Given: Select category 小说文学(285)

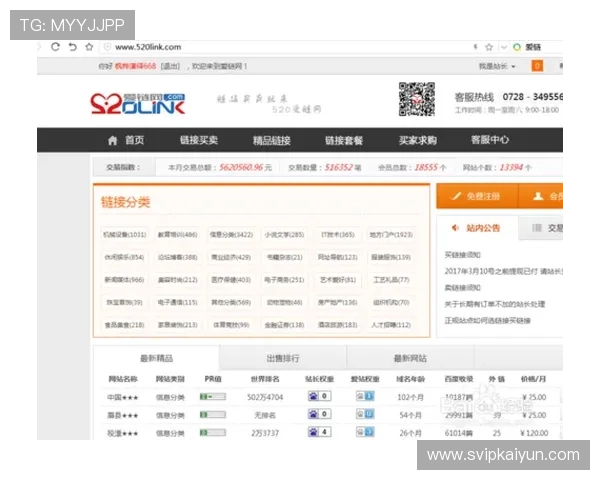Looking at the screenshot, I should [284, 235].
